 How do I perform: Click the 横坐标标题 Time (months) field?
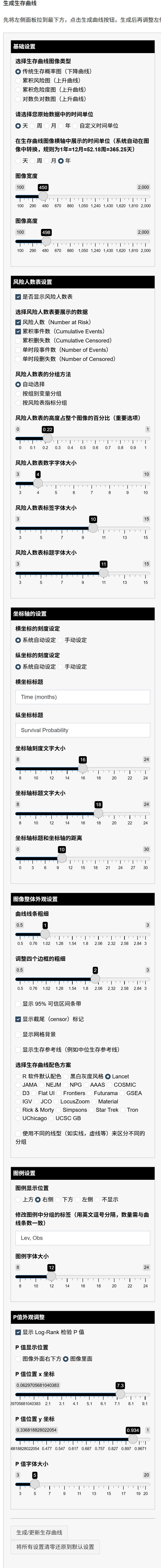[82, 697]
